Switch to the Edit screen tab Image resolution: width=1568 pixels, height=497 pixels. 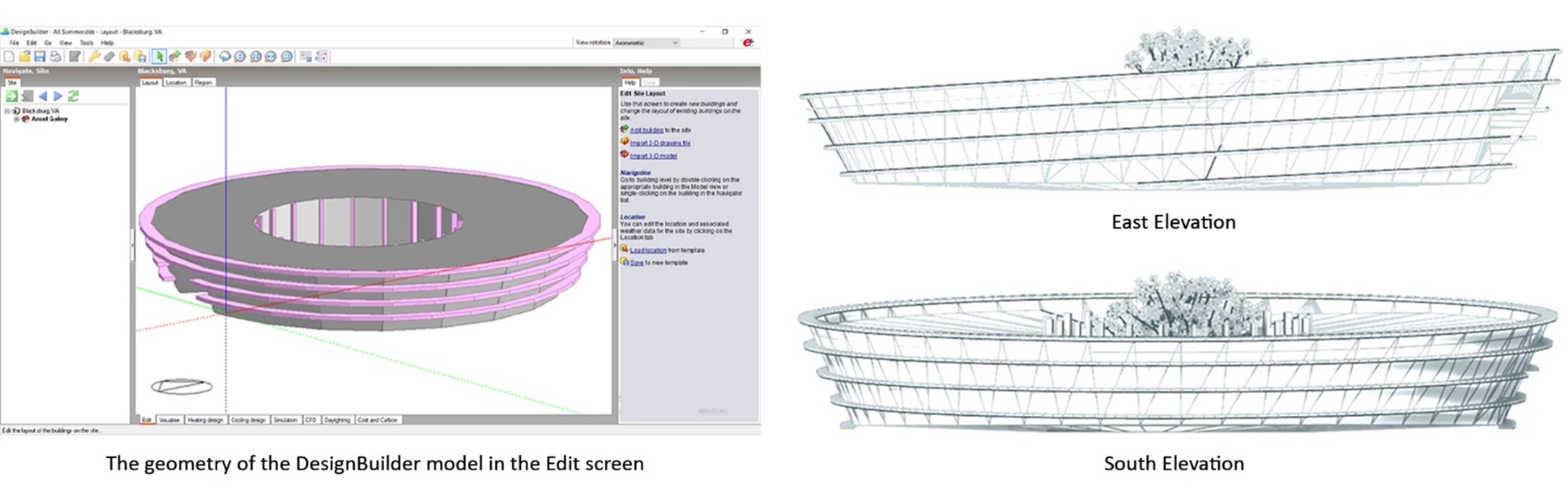pyautogui.click(x=147, y=419)
